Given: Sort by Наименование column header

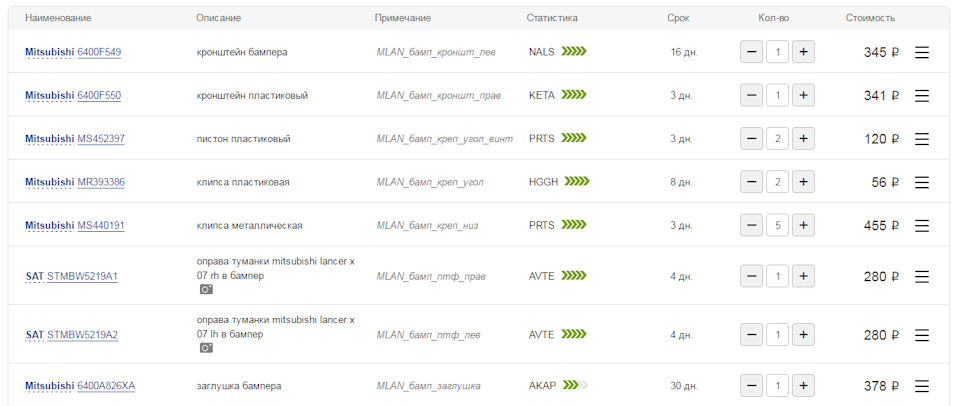Looking at the screenshot, I should pos(58,18).
